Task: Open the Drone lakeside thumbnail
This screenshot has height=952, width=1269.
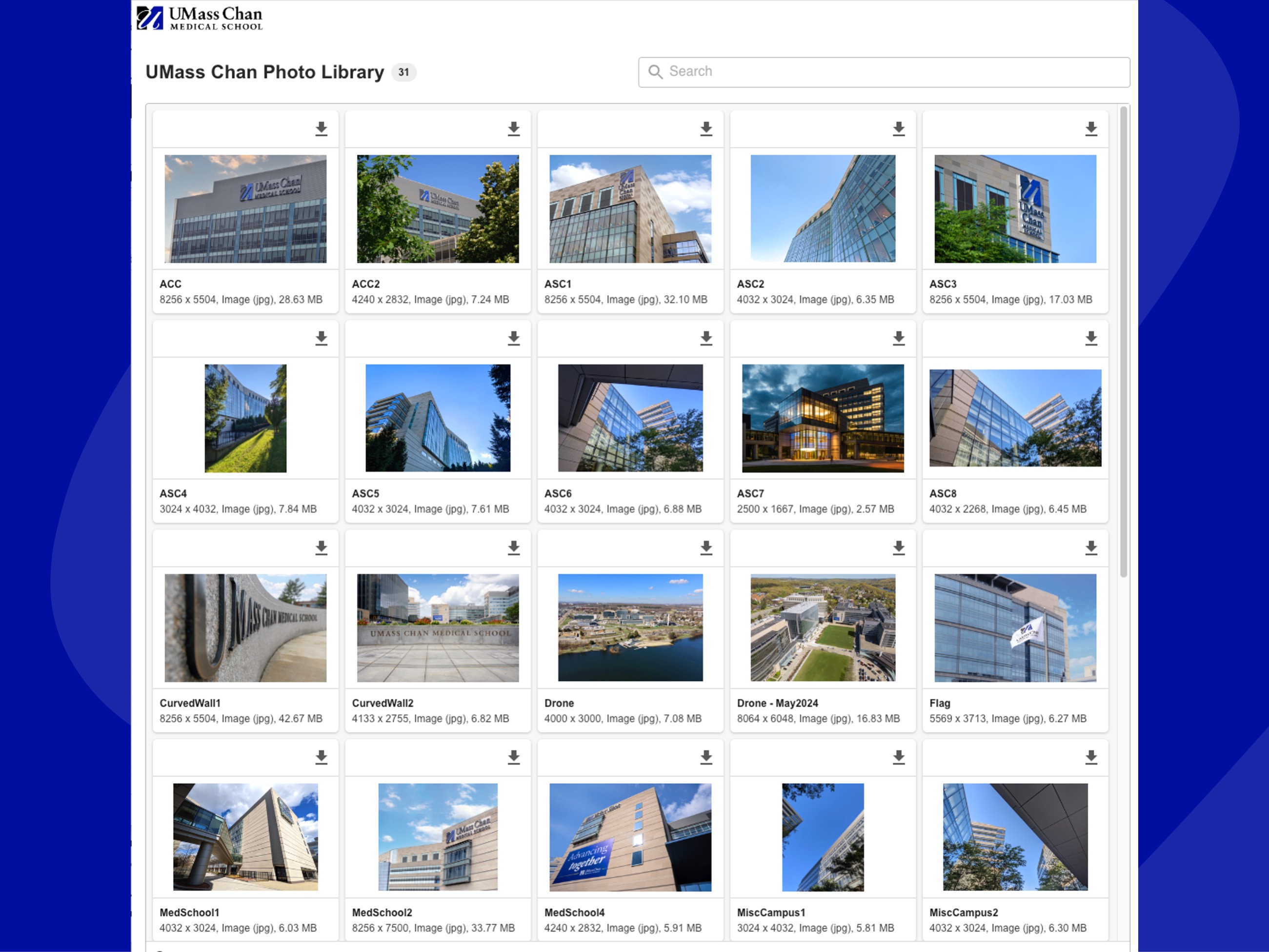Action: pos(630,628)
